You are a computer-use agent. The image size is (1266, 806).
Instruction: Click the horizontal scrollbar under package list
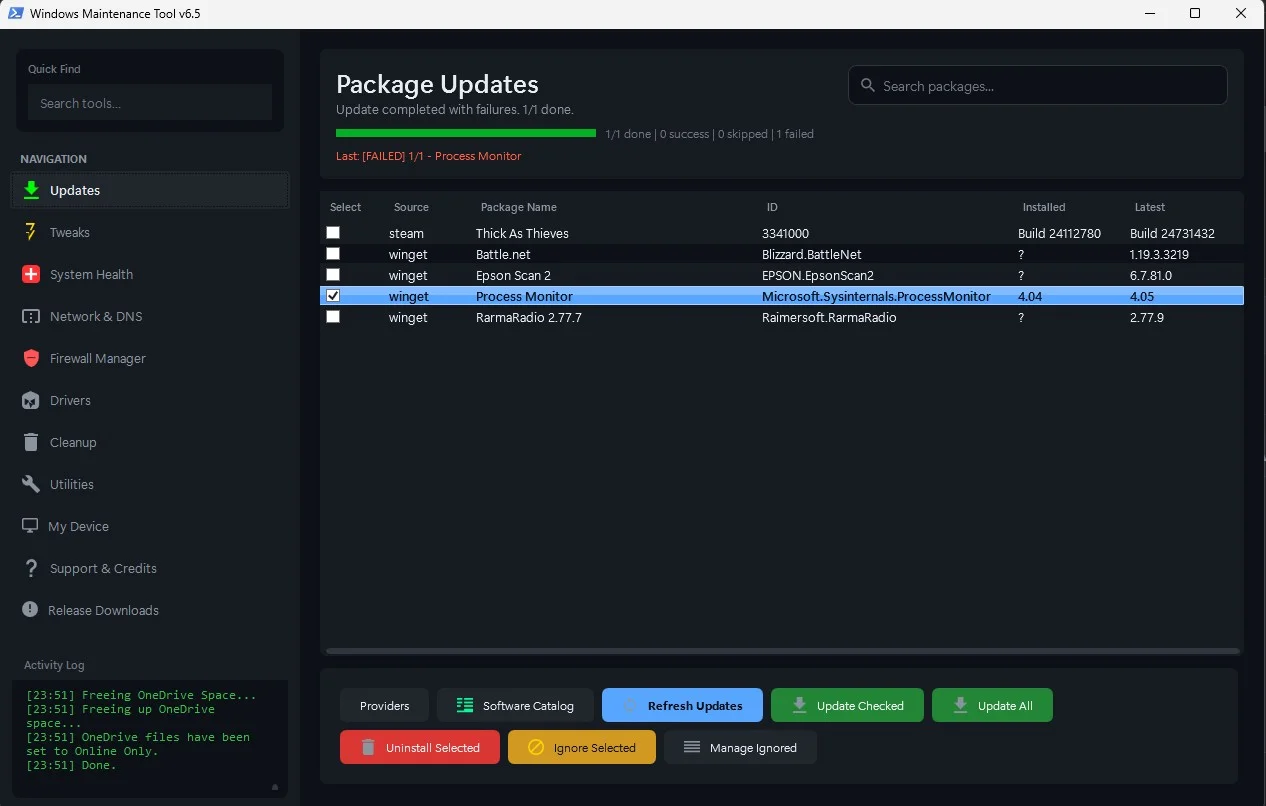tap(781, 651)
